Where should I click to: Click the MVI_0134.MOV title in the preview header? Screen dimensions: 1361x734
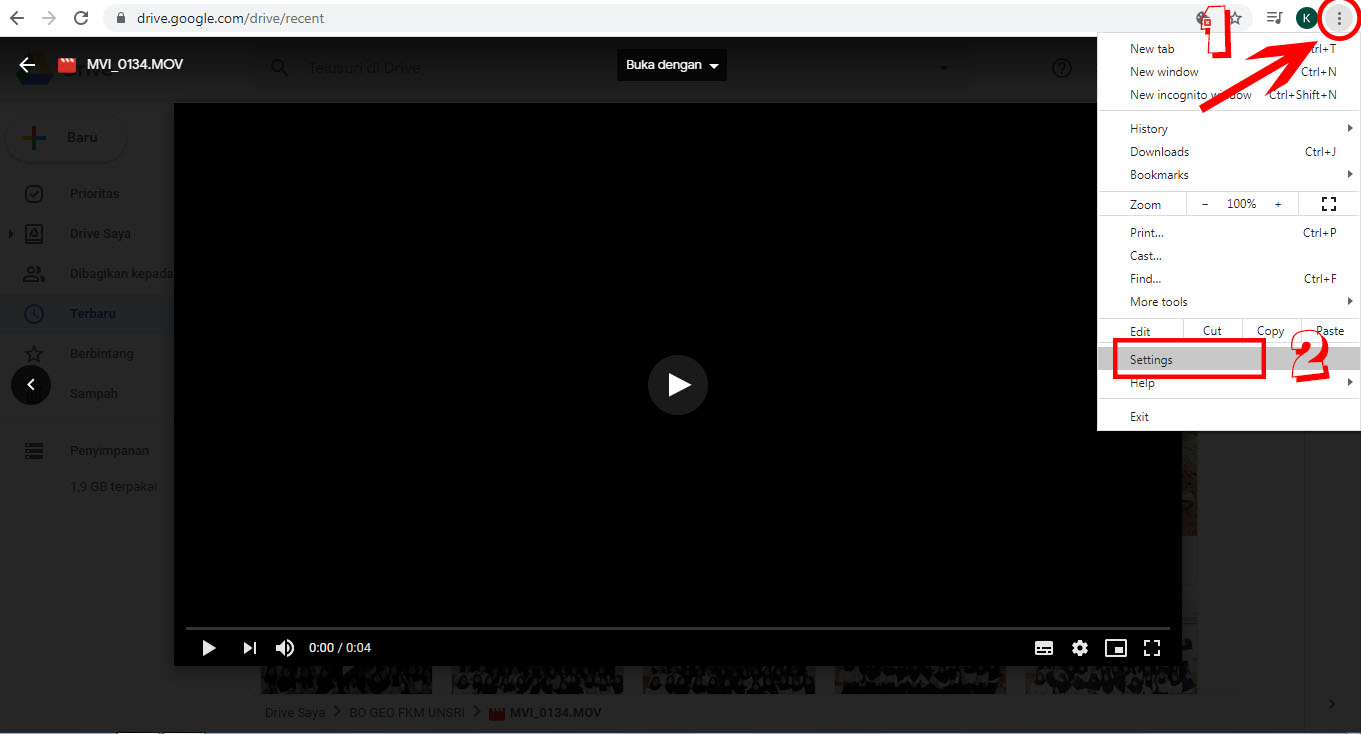pyautogui.click(x=135, y=65)
